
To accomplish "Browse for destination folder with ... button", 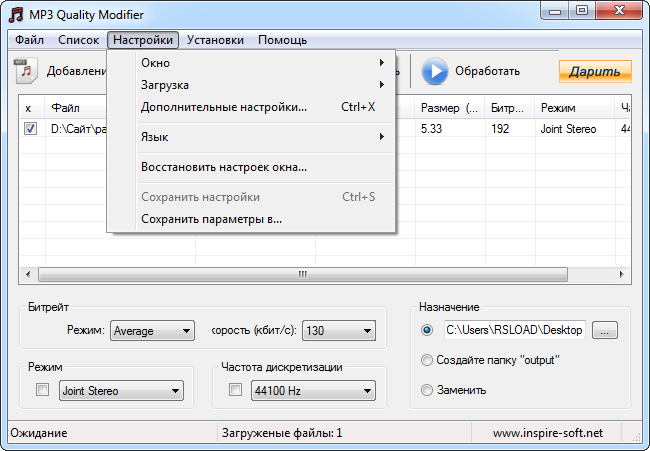I will click(x=604, y=330).
